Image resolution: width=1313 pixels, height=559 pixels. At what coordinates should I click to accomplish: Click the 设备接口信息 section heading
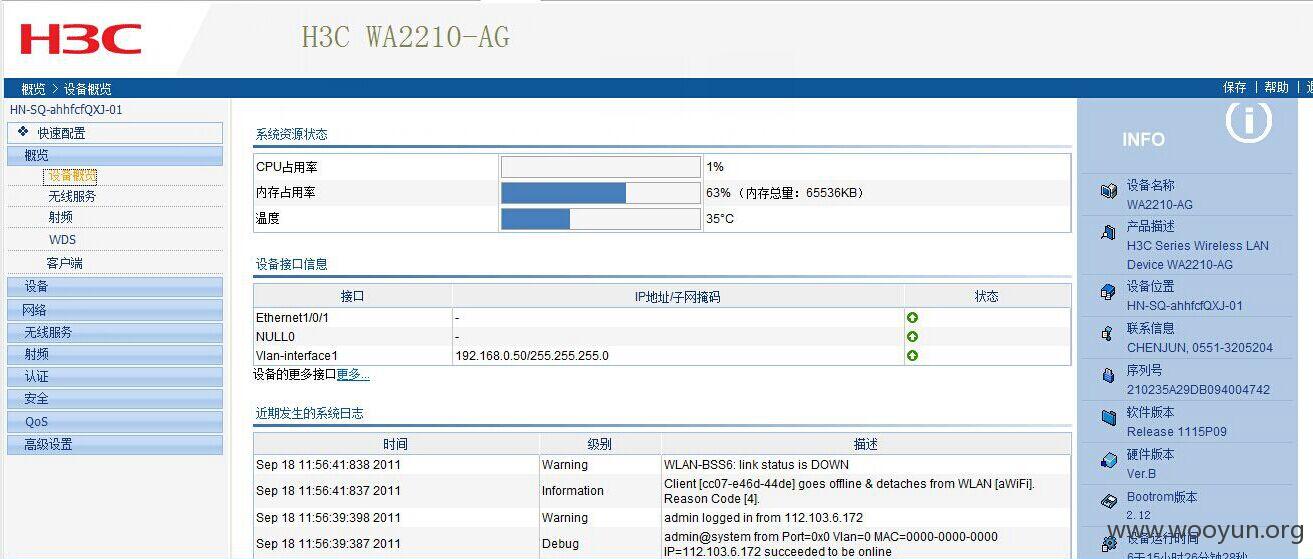click(291, 264)
